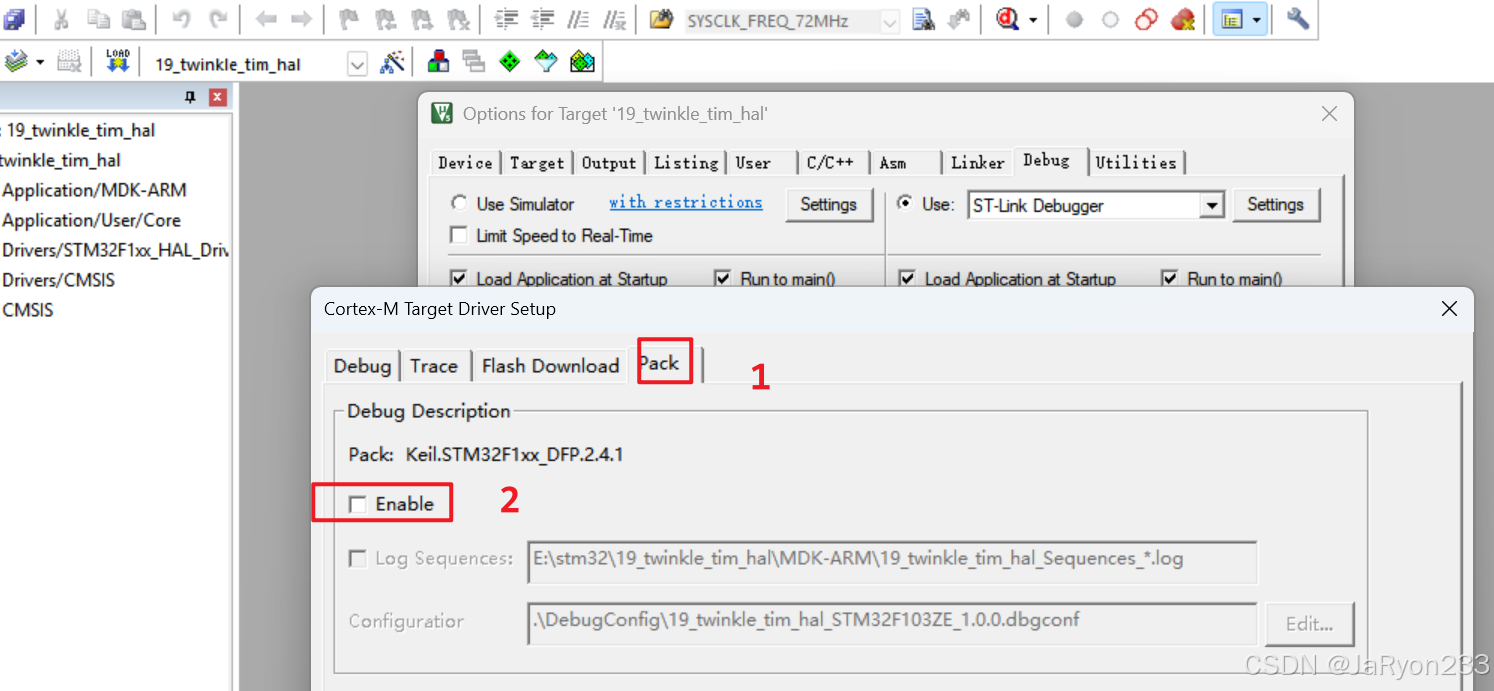Kill all breakpoints icon

pos(1183,19)
